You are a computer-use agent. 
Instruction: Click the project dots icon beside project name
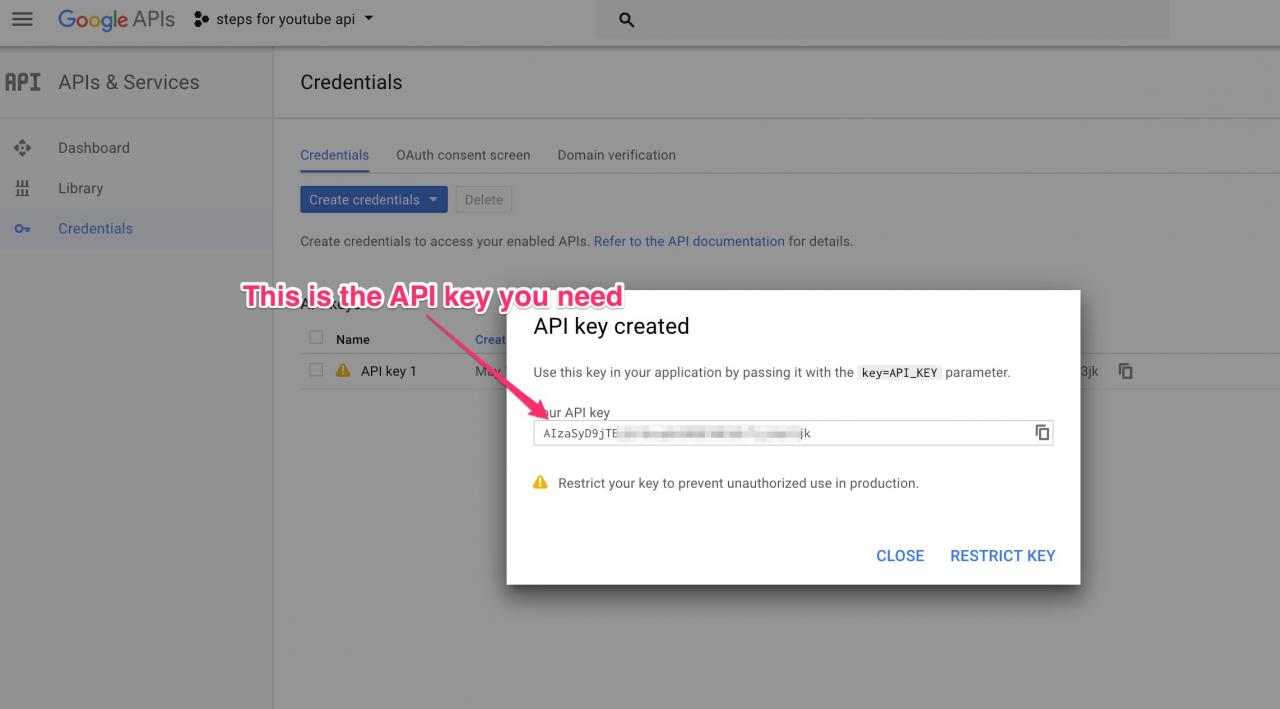tap(201, 19)
